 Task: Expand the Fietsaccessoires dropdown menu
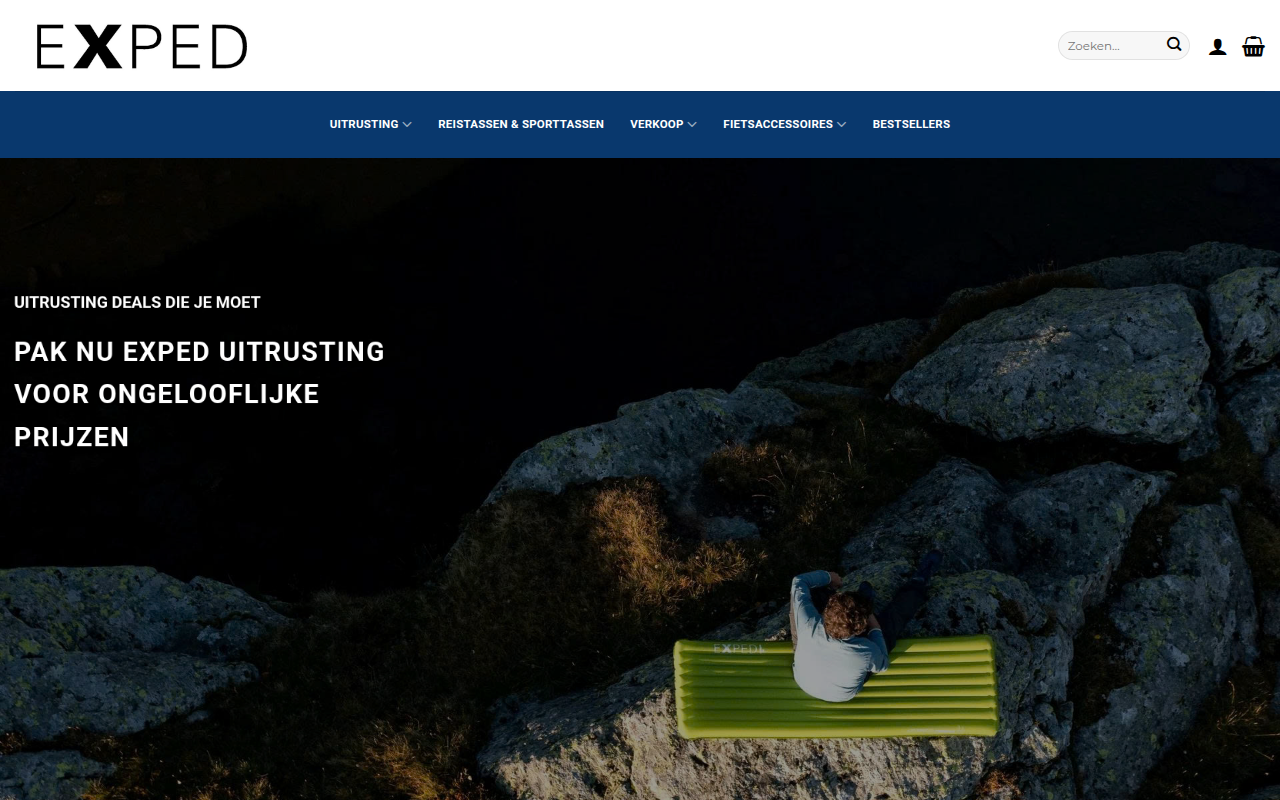point(784,124)
